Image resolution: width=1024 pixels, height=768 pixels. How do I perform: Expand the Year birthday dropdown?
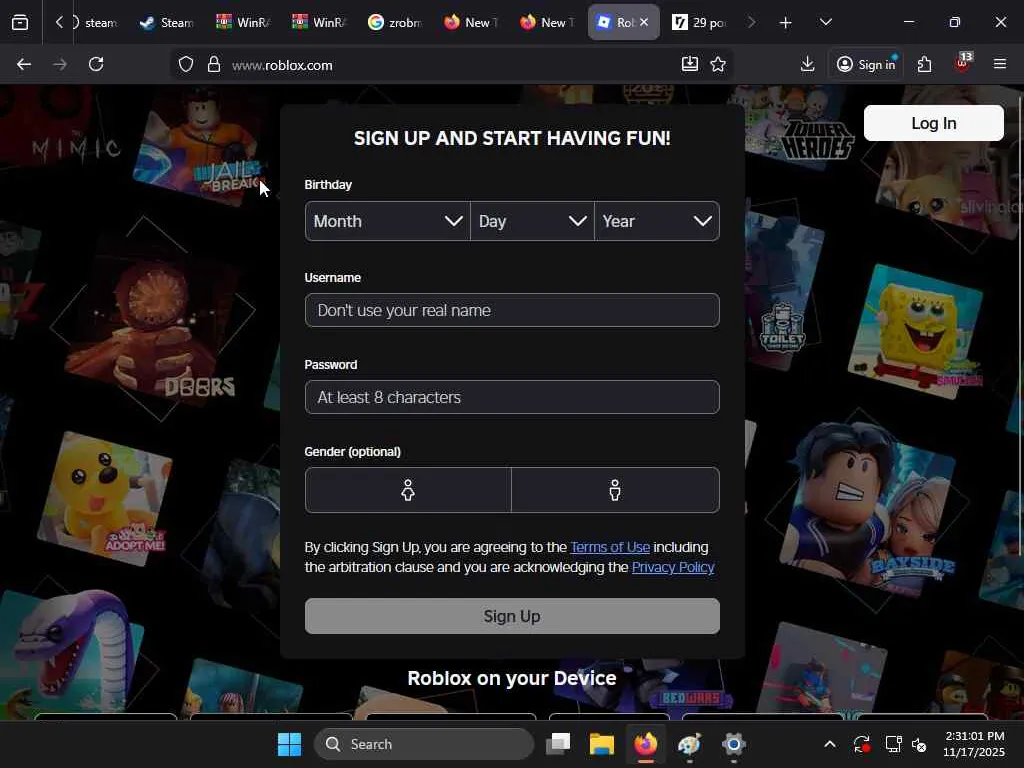pos(657,221)
